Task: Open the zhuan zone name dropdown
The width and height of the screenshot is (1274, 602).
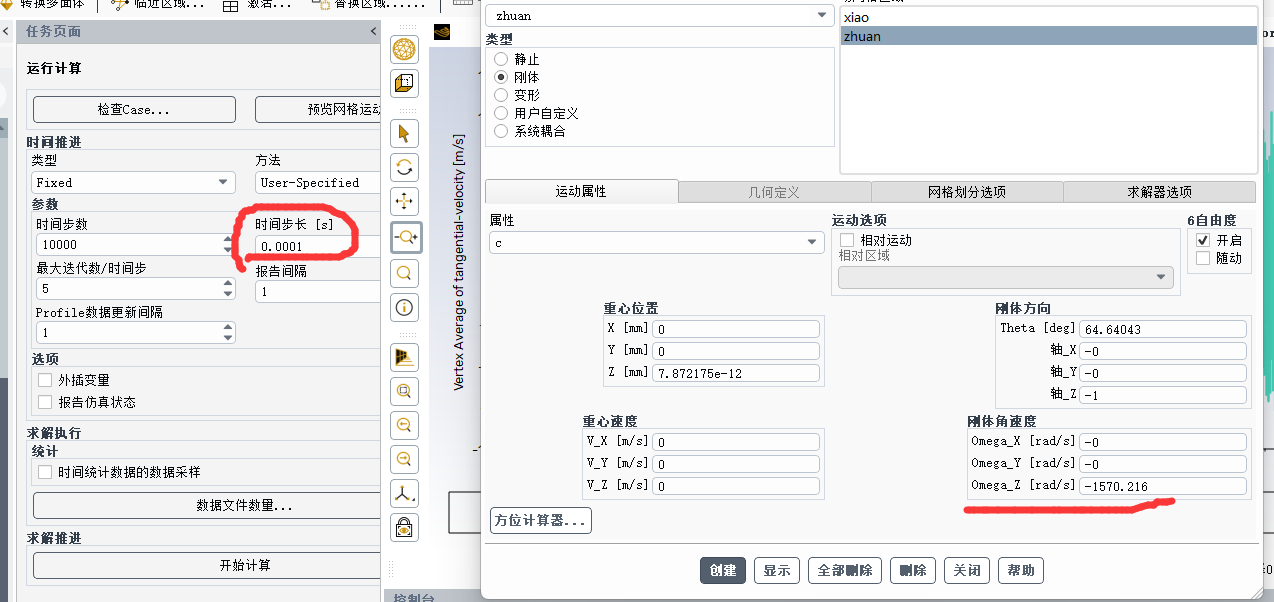Action: (658, 16)
